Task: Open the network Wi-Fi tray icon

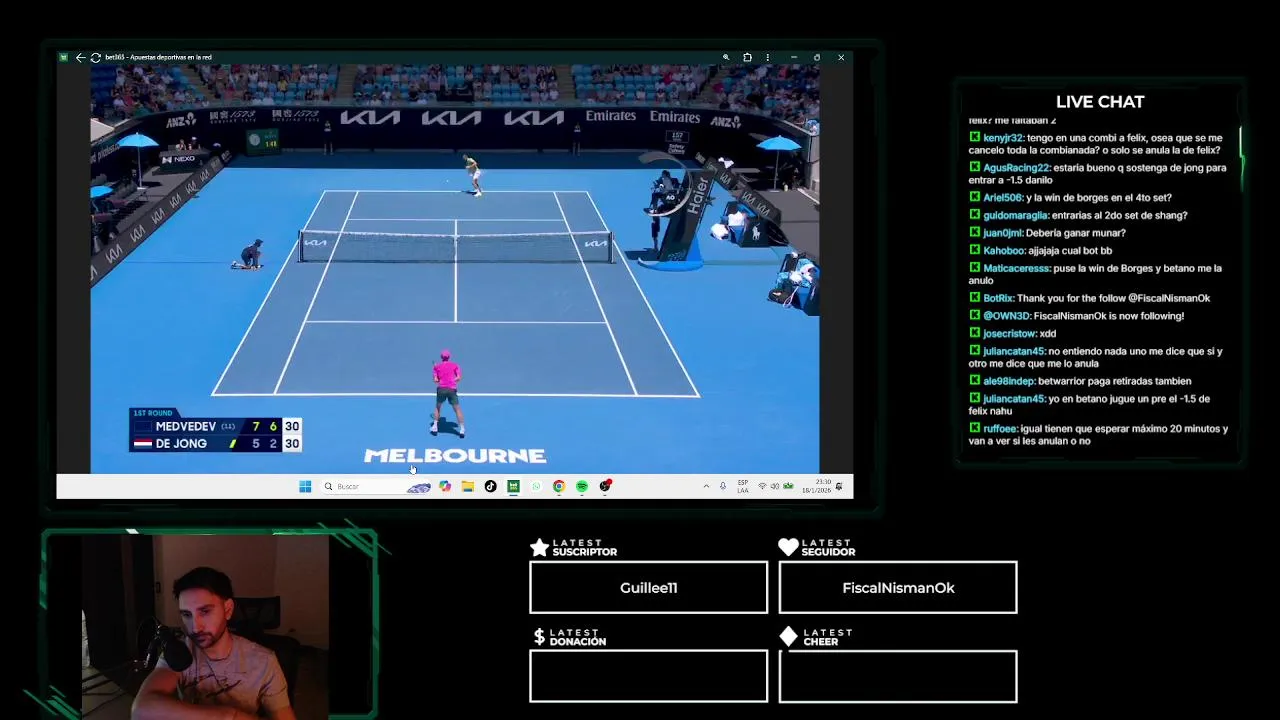Action: click(x=762, y=486)
